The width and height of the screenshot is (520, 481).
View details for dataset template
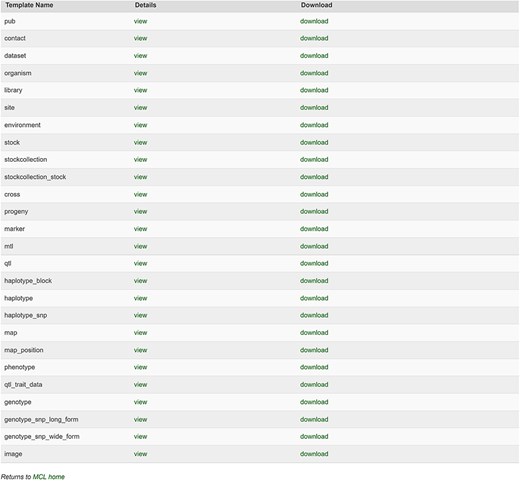pyautogui.click(x=140, y=56)
